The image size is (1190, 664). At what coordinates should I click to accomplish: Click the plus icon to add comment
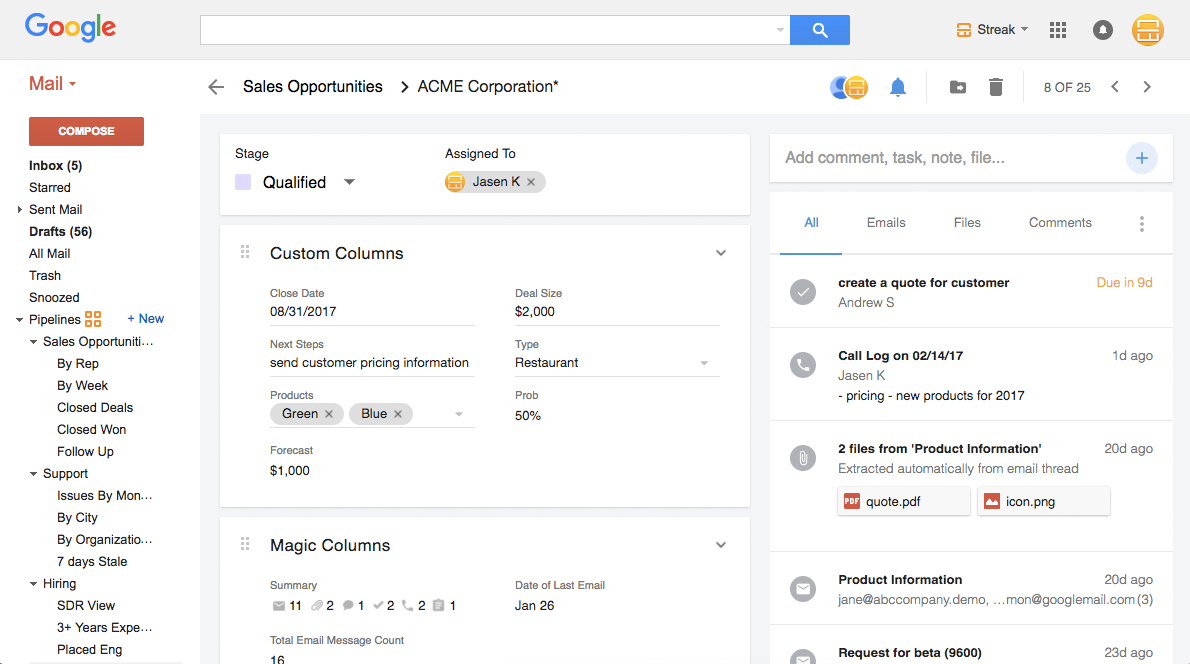coord(1141,158)
